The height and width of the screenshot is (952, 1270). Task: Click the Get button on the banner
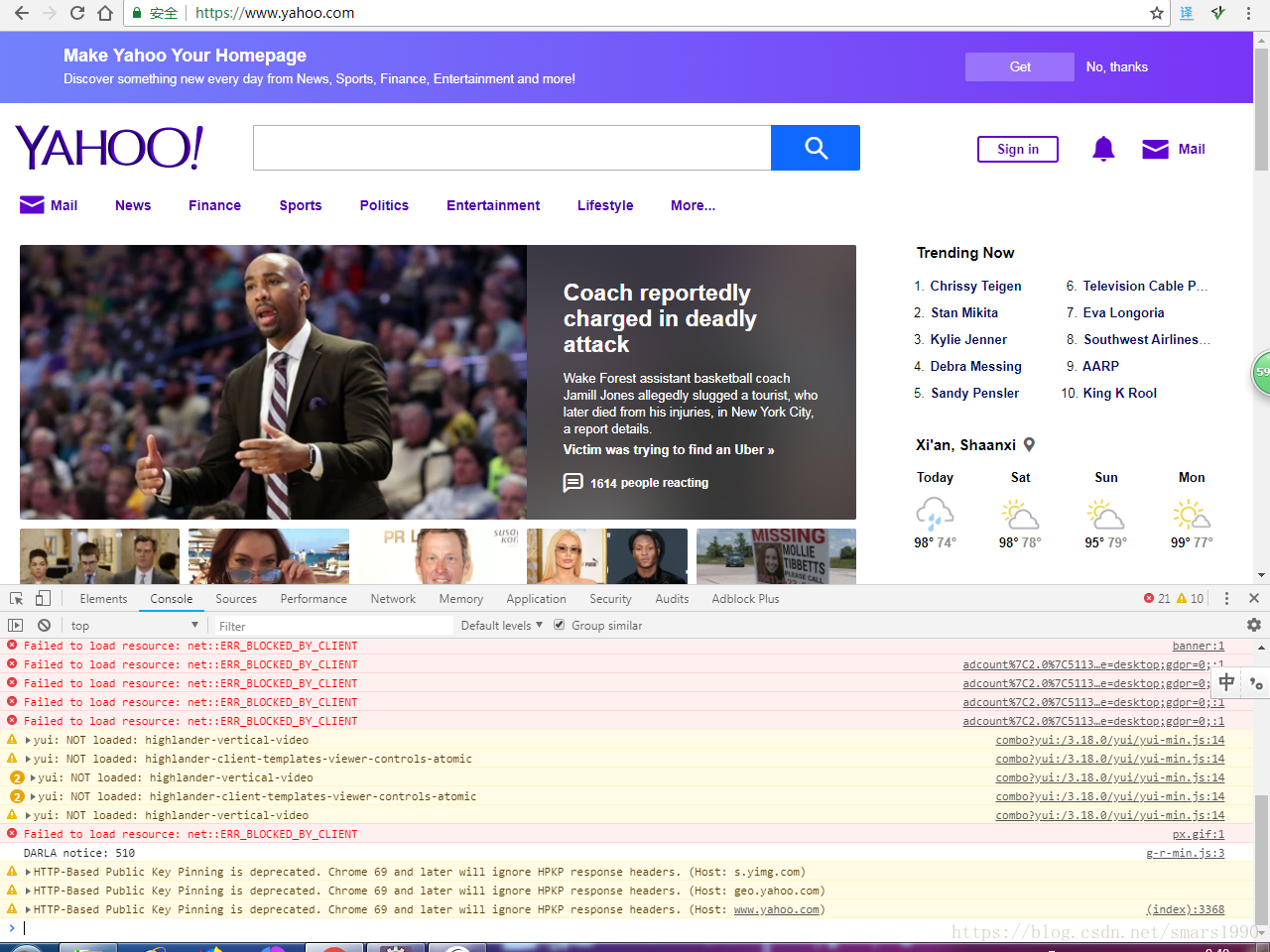1020,66
